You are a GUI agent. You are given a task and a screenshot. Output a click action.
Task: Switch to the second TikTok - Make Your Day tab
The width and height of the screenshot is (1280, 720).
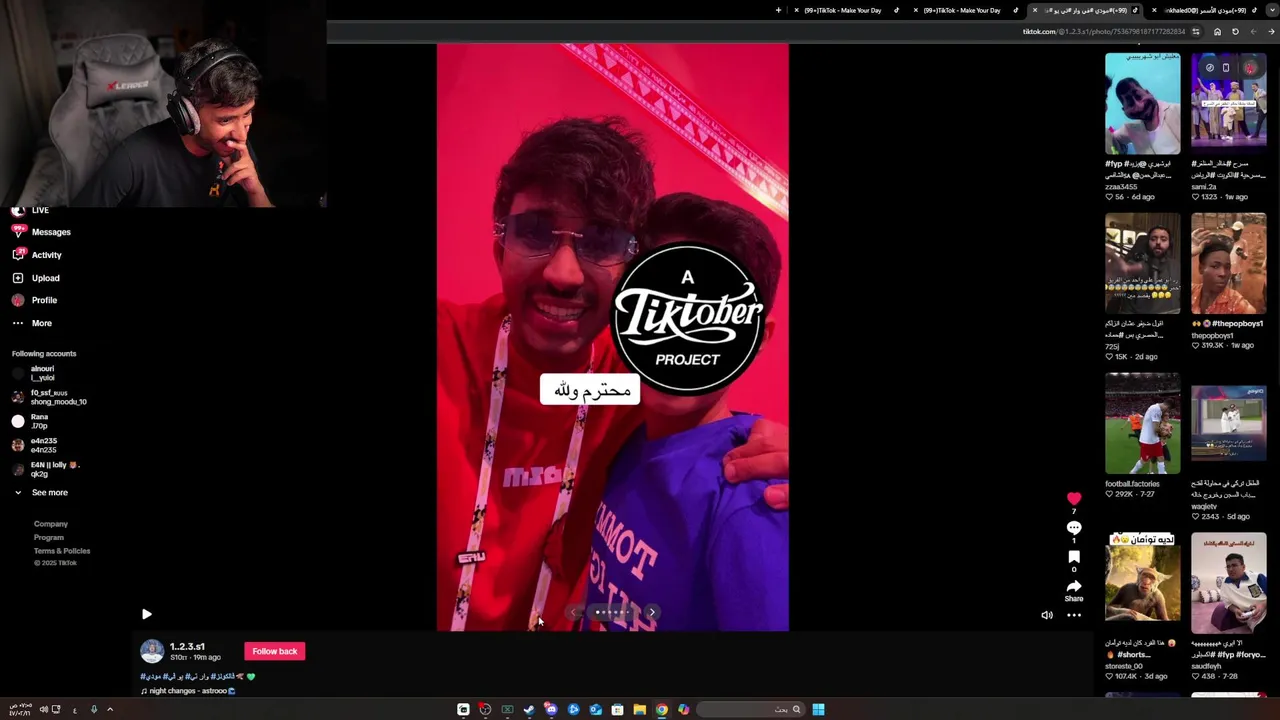point(965,10)
